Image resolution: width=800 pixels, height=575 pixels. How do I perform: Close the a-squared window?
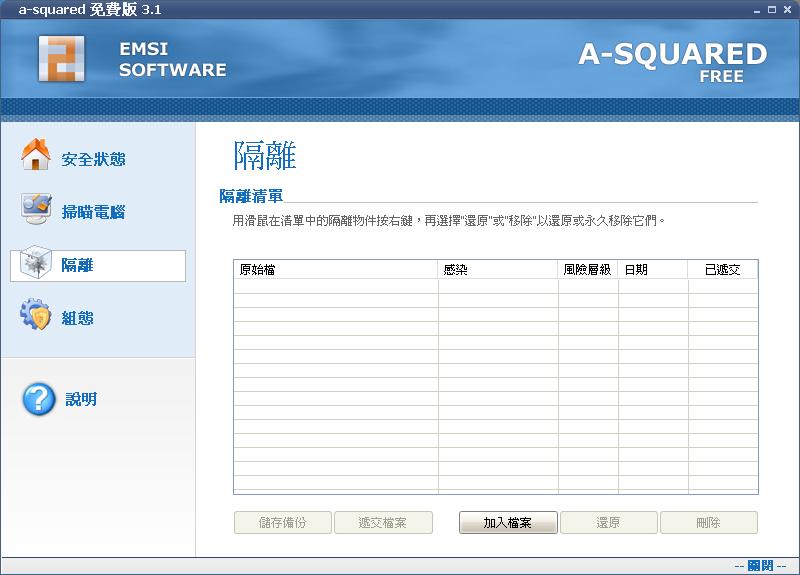click(x=787, y=10)
